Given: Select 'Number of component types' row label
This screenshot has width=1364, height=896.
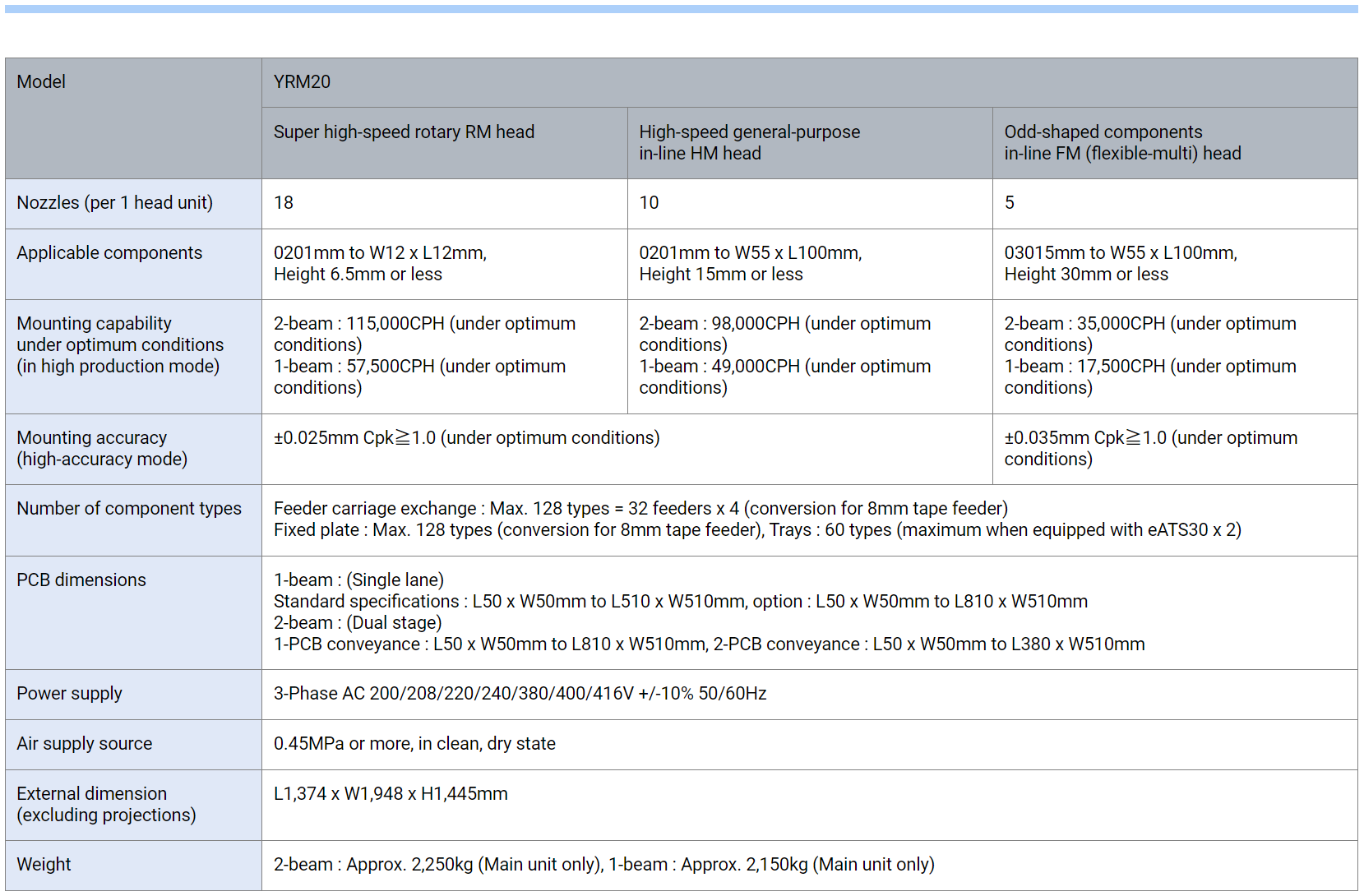Looking at the screenshot, I should (x=133, y=520).
